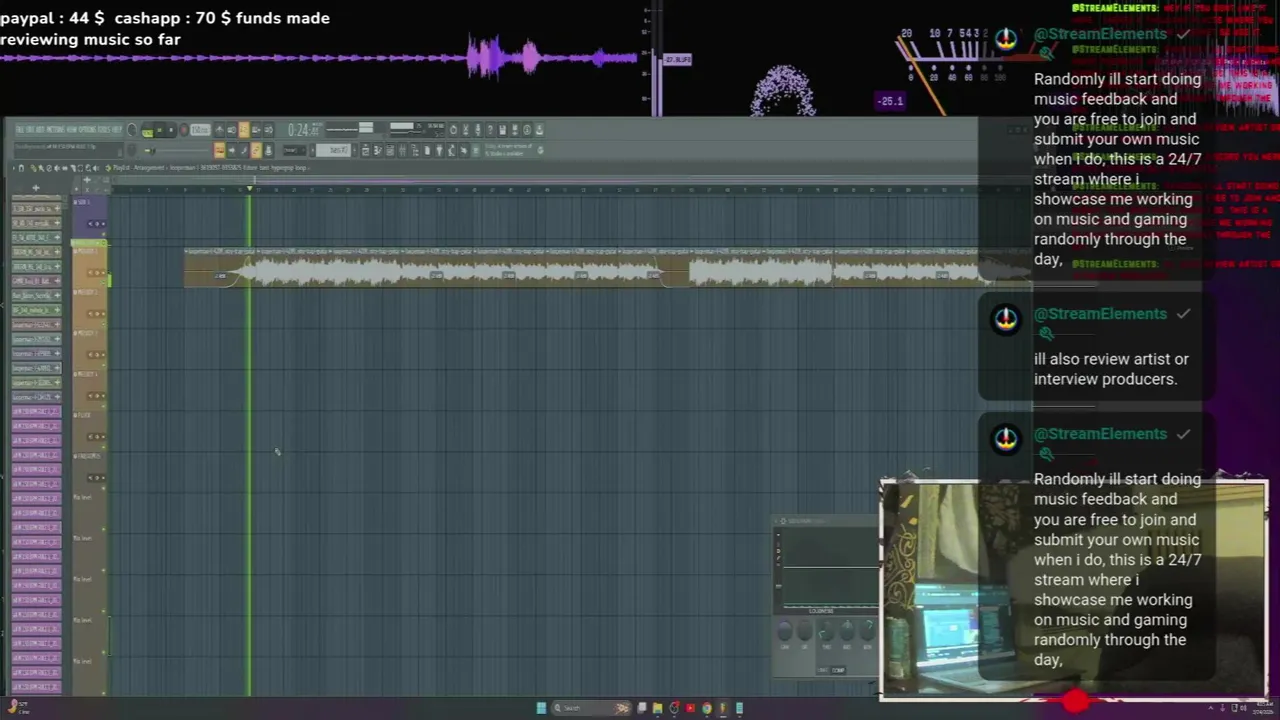Open the Mixer view shortcut icon
The width and height of the screenshot is (1280, 720).
(x=402, y=150)
